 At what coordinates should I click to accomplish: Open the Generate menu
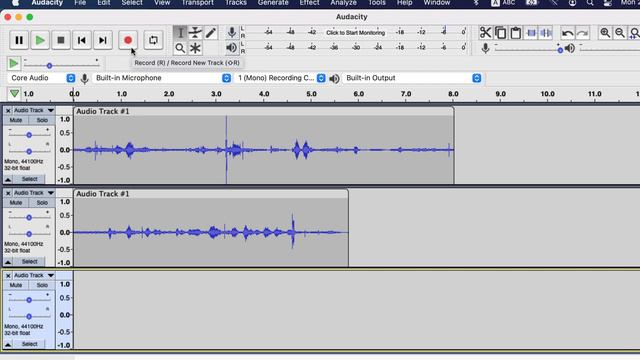[273, 3]
